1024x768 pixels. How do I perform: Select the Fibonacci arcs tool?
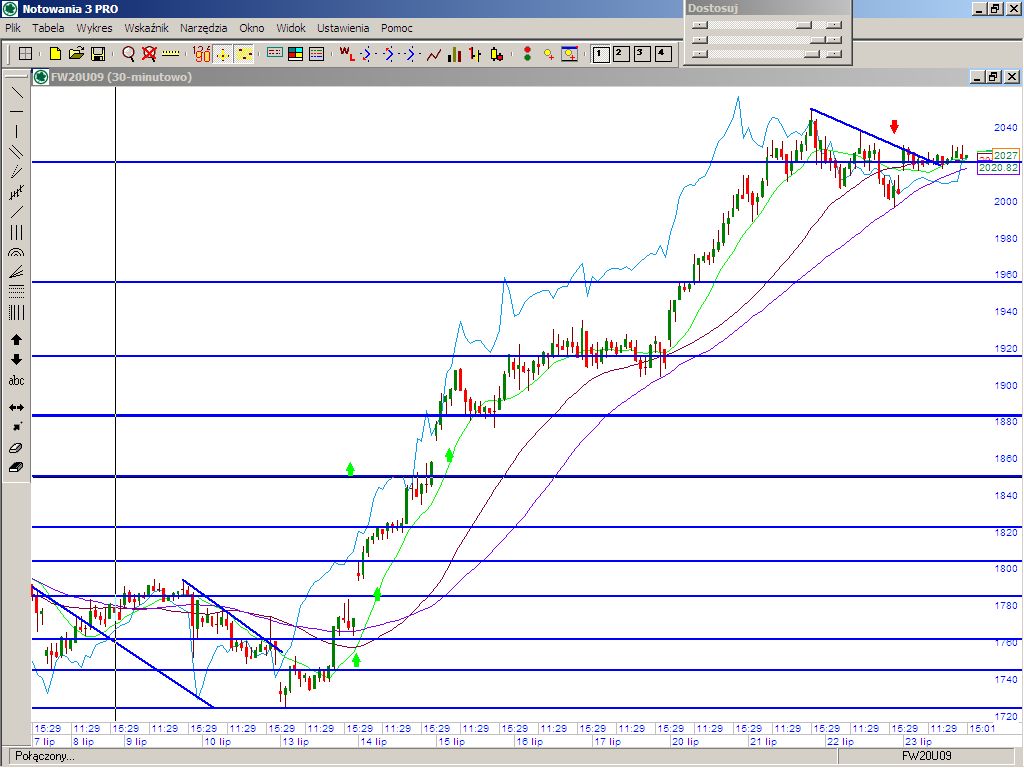[x=16, y=252]
